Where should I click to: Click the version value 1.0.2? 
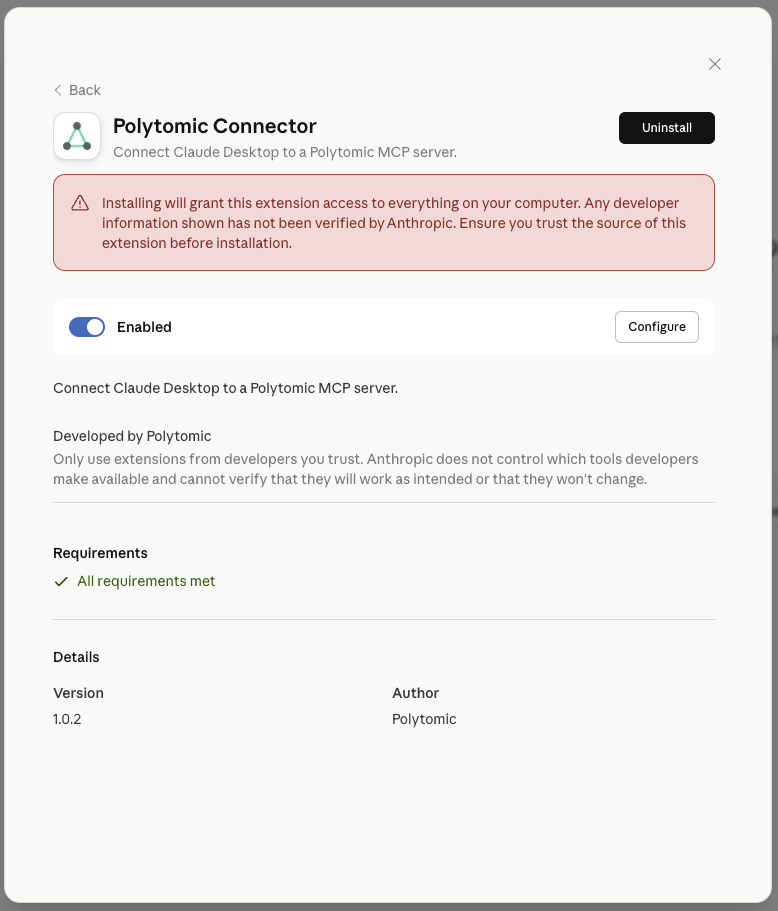(67, 719)
